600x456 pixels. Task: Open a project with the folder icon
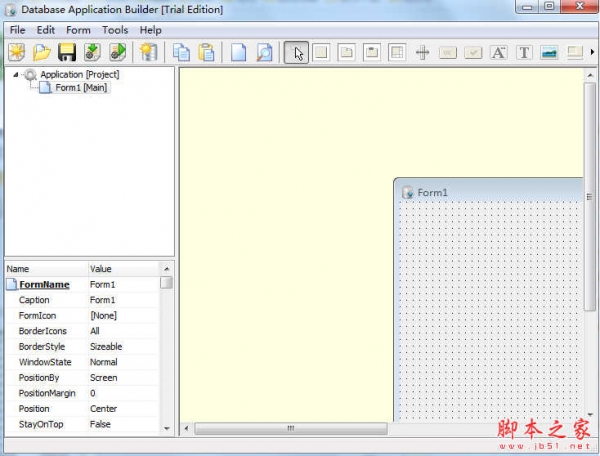click(x=42, y=52)
